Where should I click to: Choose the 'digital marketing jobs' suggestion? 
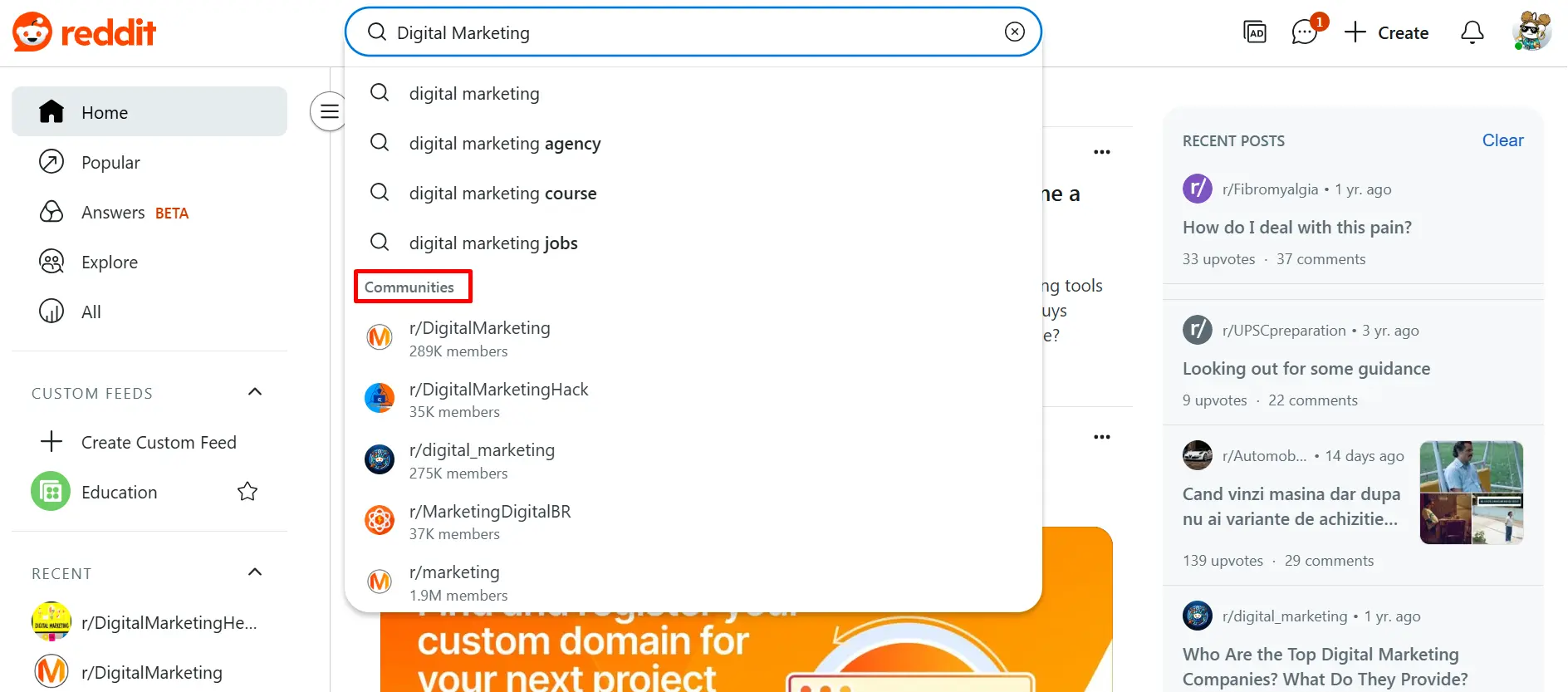click(493, 243)
